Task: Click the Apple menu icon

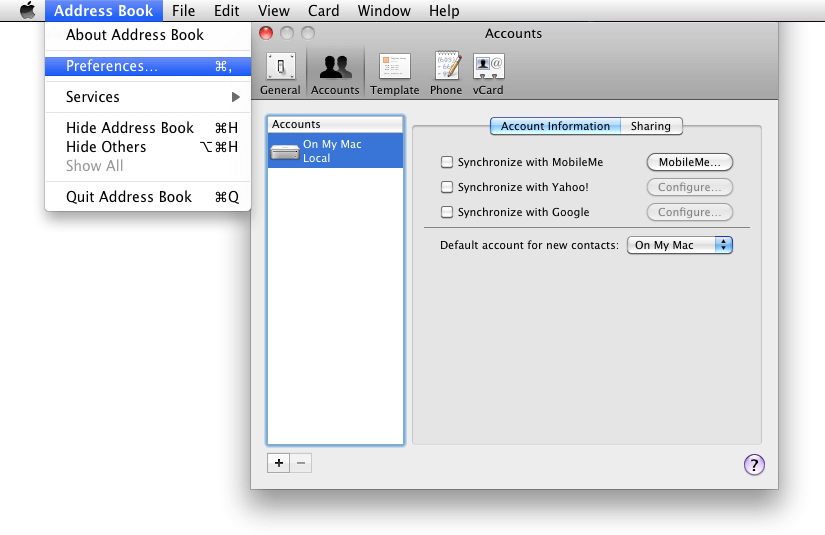Action: point(27,11)
